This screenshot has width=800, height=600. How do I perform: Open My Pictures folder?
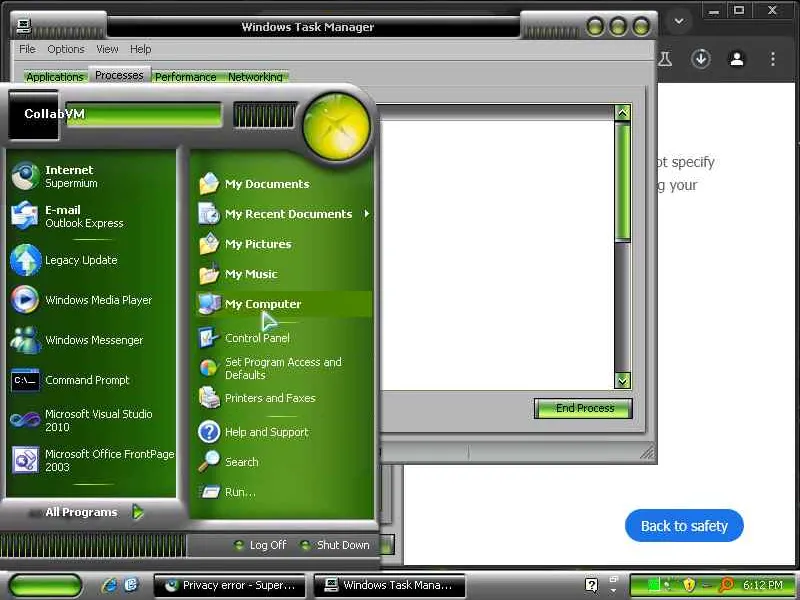pyautogui.click(x=283, y=244)
